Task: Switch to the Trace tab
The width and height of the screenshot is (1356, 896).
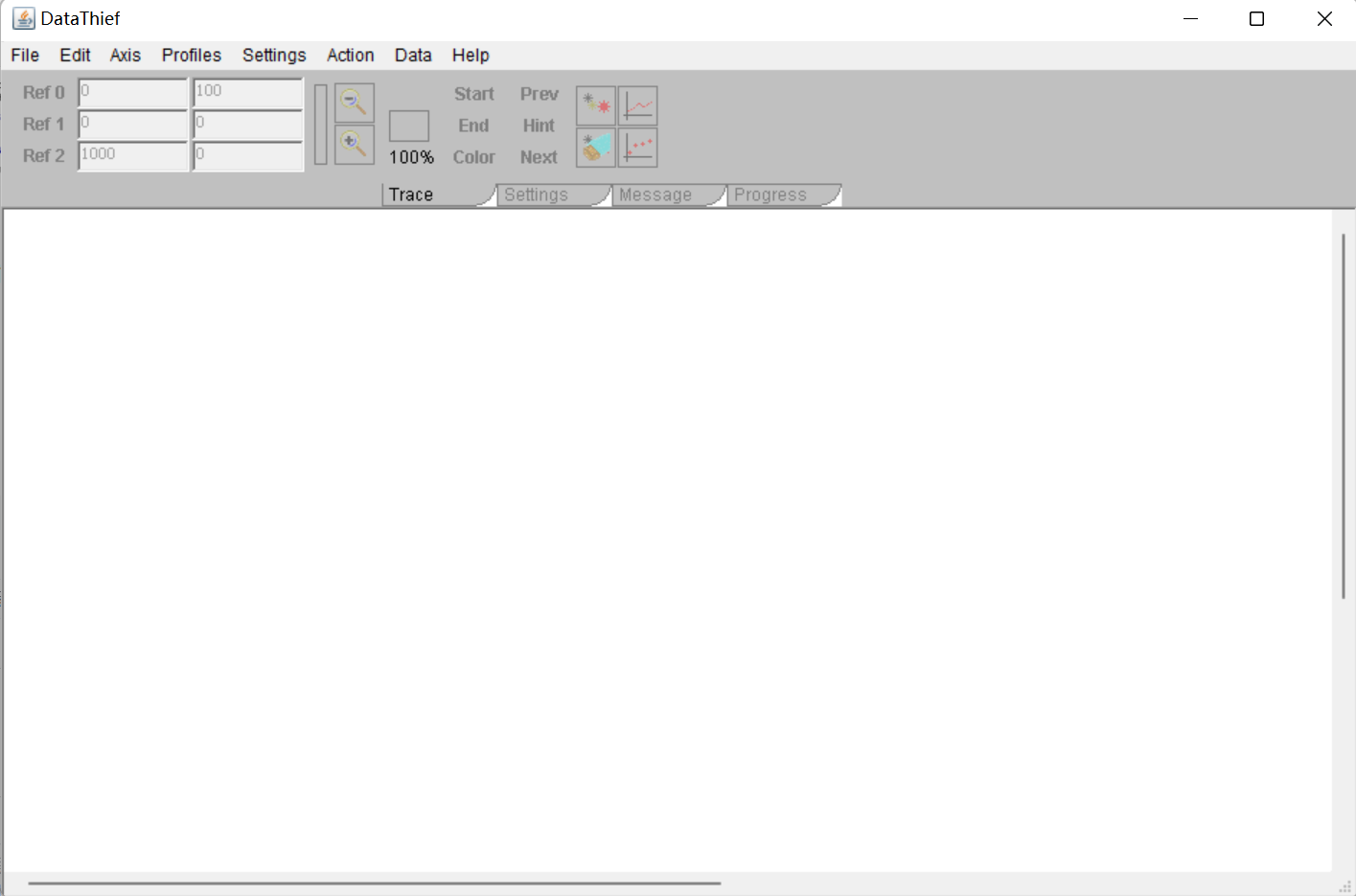Action: (x=437, y=195)
